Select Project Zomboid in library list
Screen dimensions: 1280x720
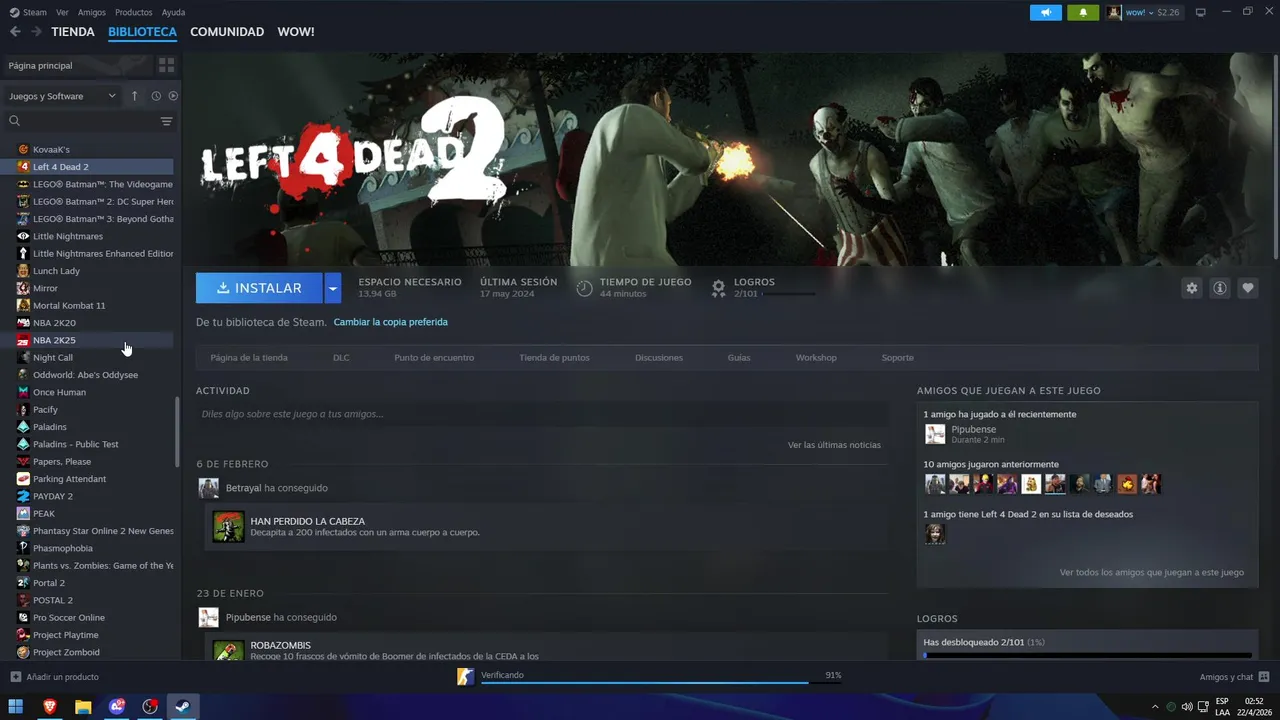[x=88, y=652]
